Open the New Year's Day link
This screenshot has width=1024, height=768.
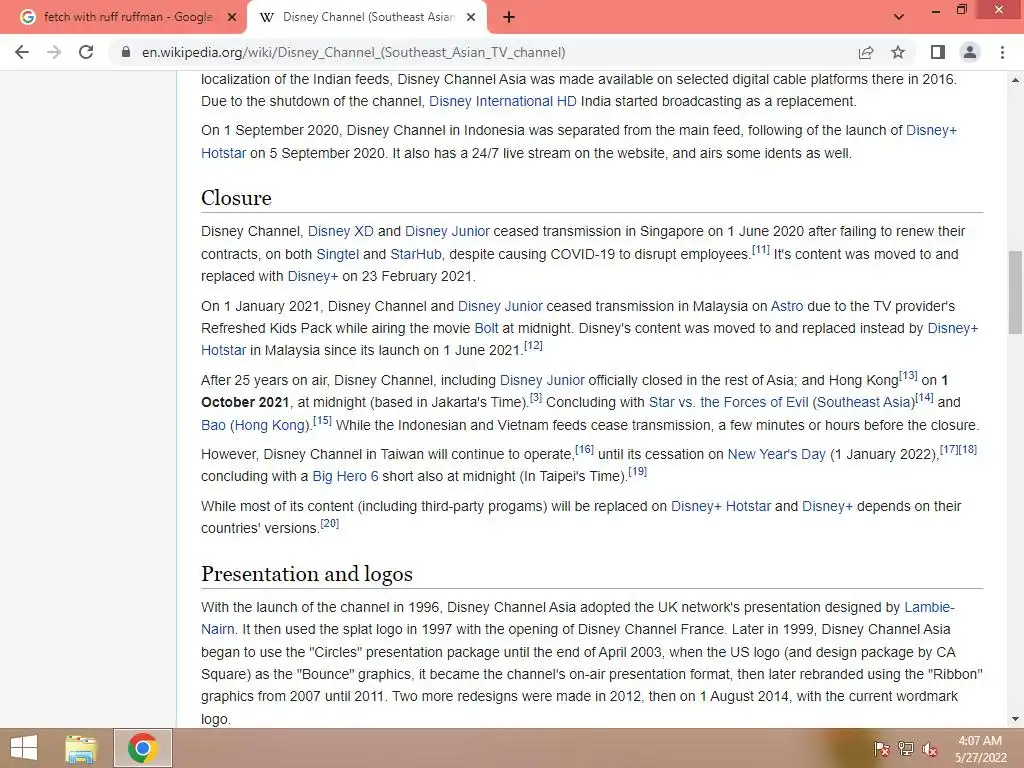coord(776,455)
